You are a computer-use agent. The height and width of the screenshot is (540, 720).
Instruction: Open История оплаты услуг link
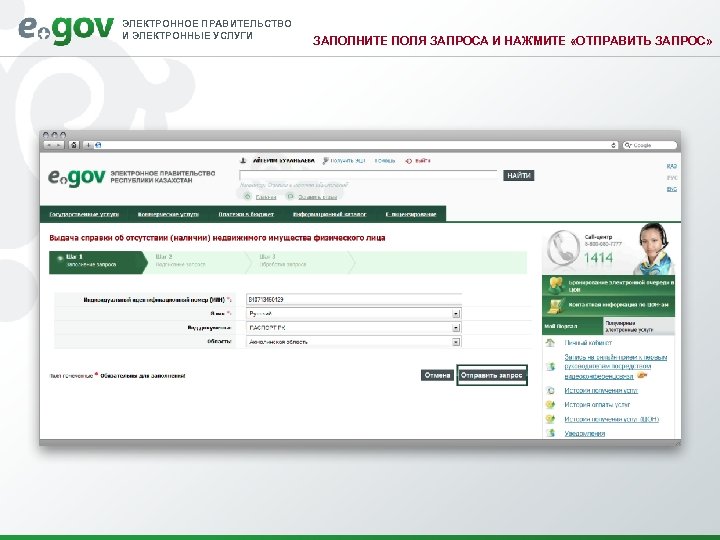click(x=597, y=405)
